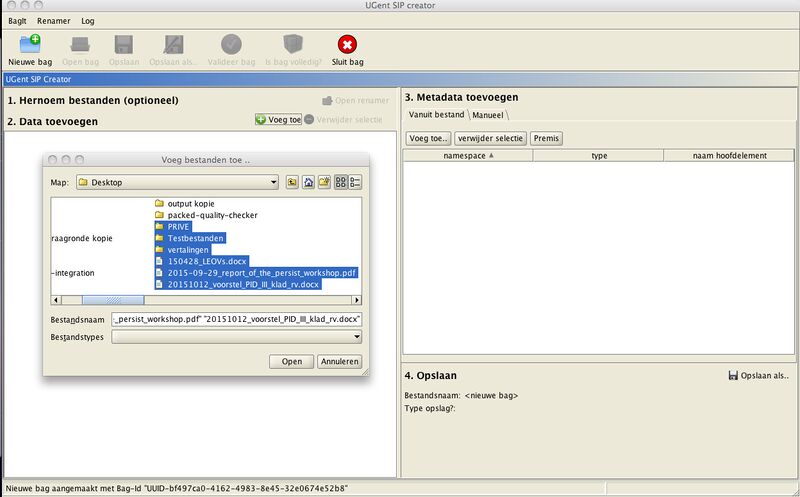Click the Premis metadata button
Viewport: 800px width, 497px height.
[x=546, y=138]
